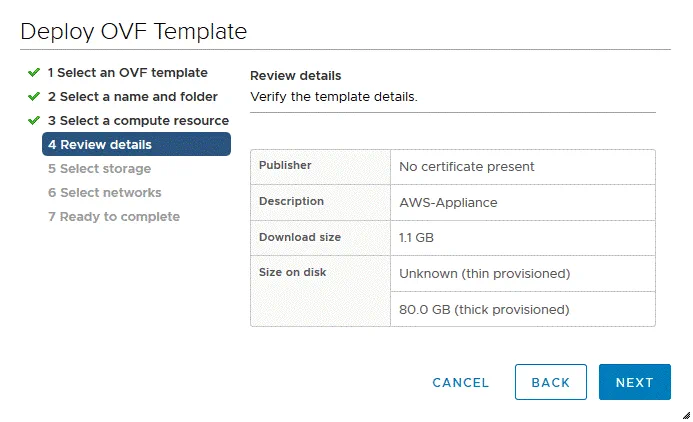Go to step 1 Select an OVF template
The width and height of the screenshot is (693, 422).
127,73
